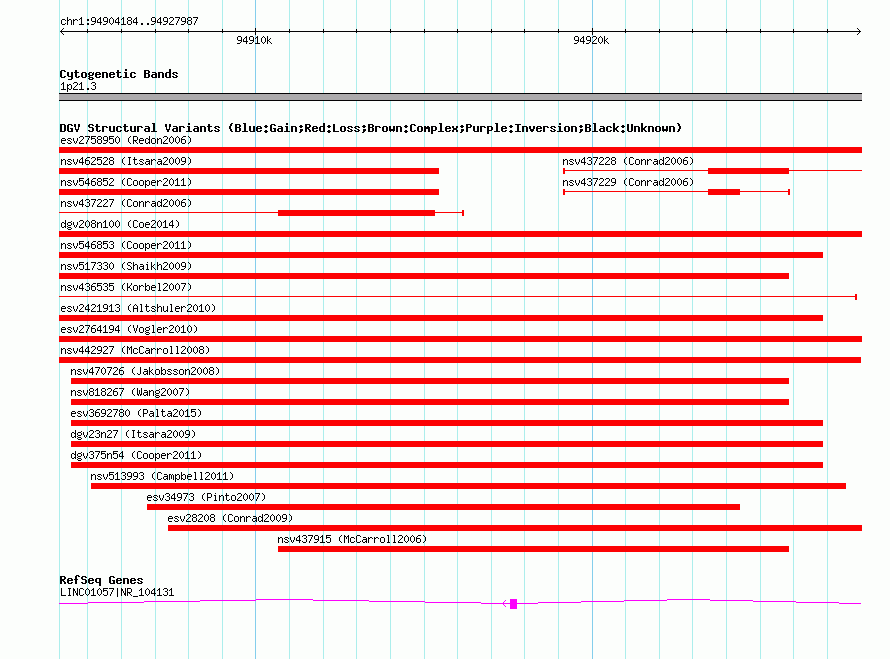The height and width of the screenshot is (659, 890).
Task: Click the nsv437915 (McCarroll2006) label
Action: point(352,539)
